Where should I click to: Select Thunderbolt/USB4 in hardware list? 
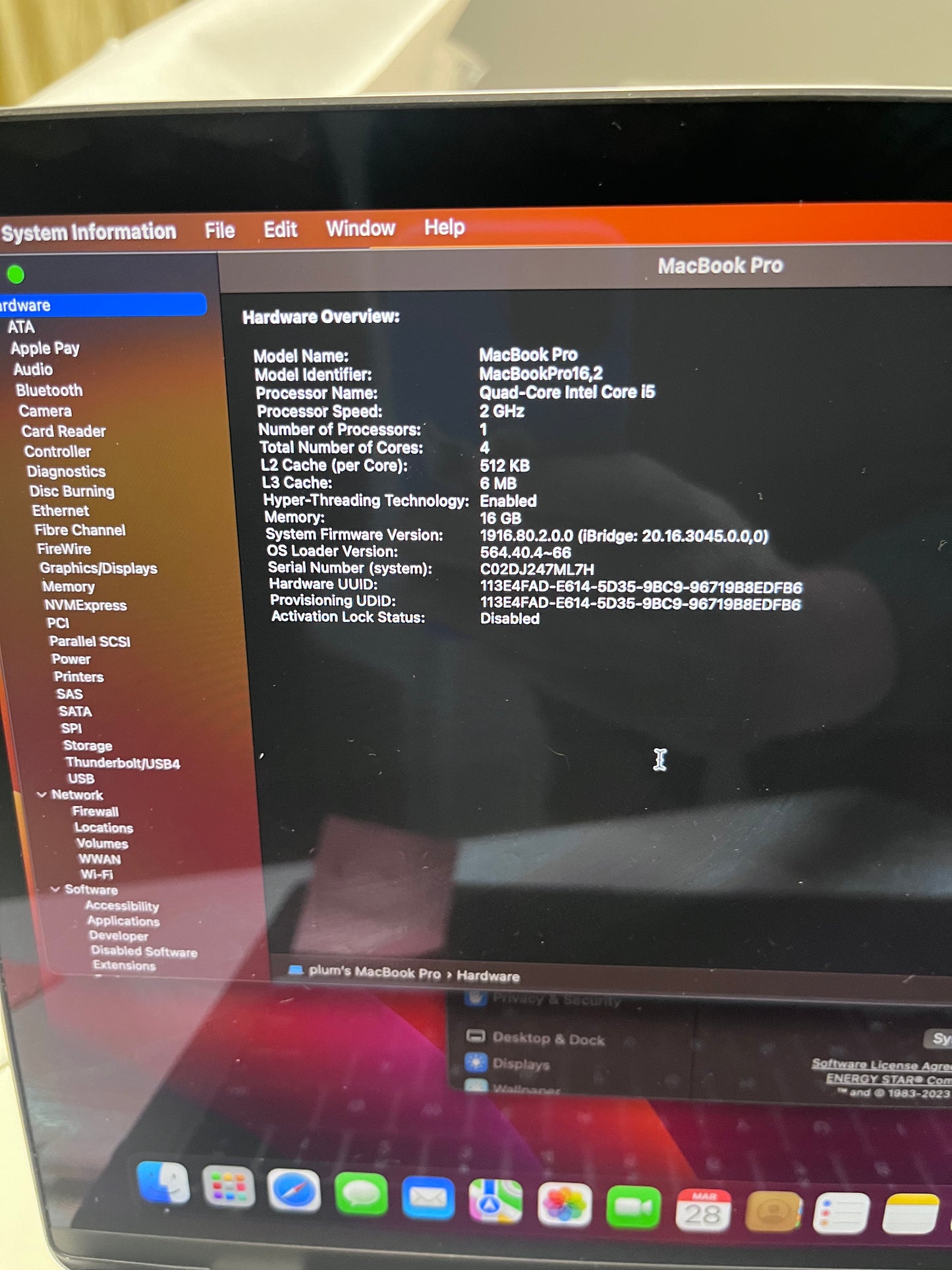123,763
